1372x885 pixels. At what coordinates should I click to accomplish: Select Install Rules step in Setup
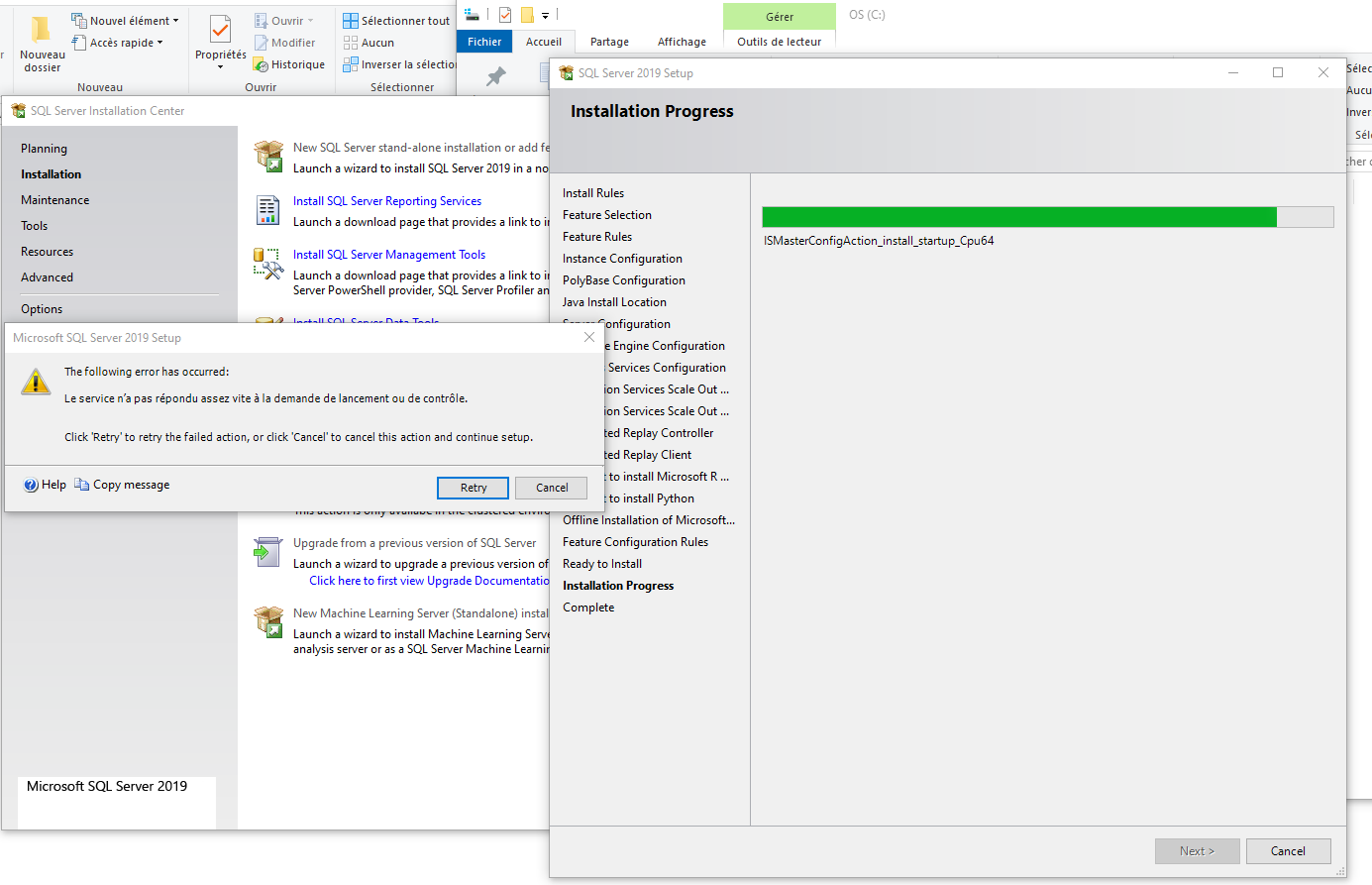593,193
